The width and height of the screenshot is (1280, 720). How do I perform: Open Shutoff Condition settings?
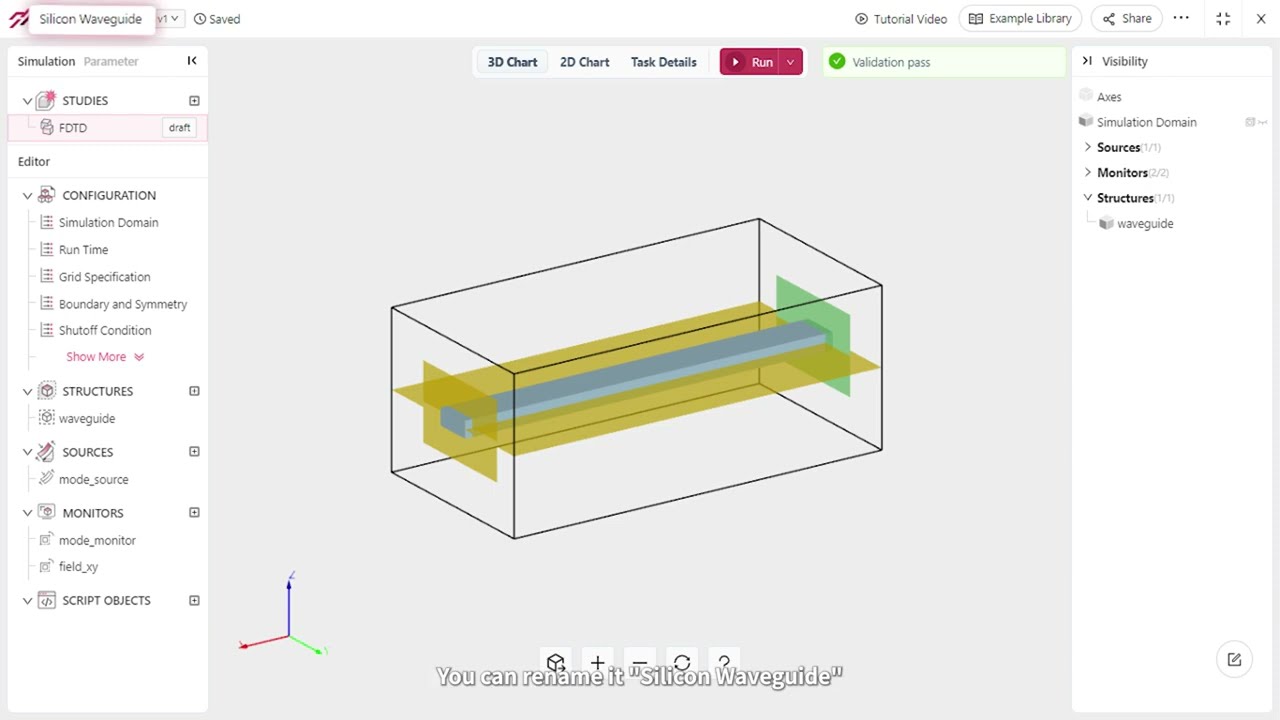105,331
